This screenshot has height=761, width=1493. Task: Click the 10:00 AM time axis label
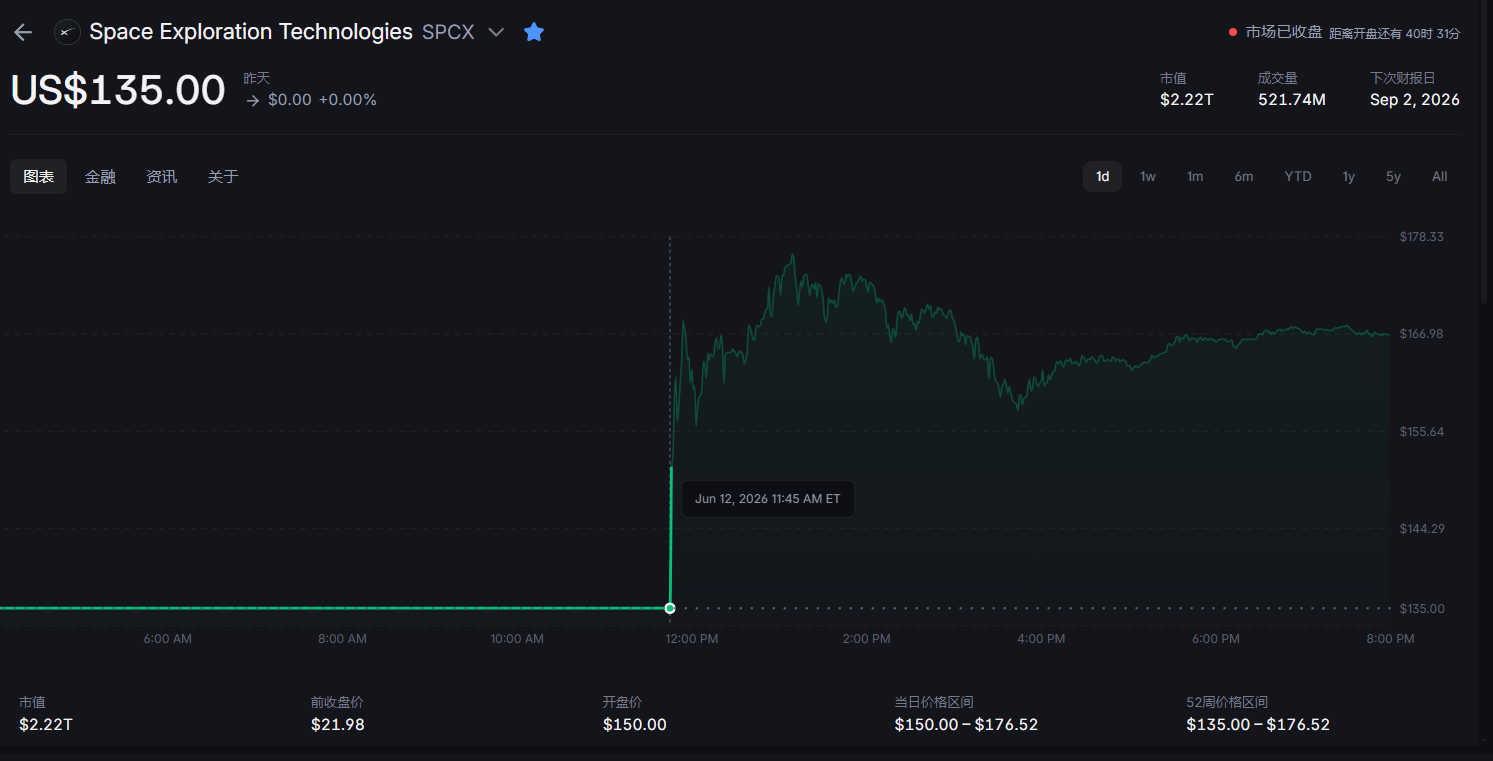(x=517, y=639)
